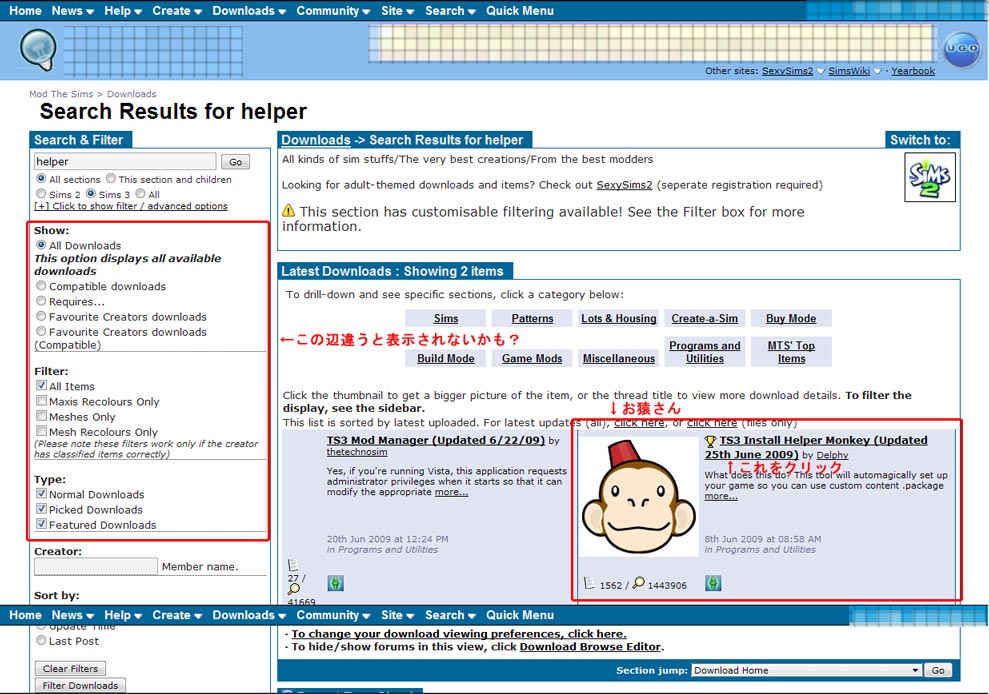Open the Help dropdown in top navbar
This screenshot has width=989, height=694.
click(x=123, y=11)
